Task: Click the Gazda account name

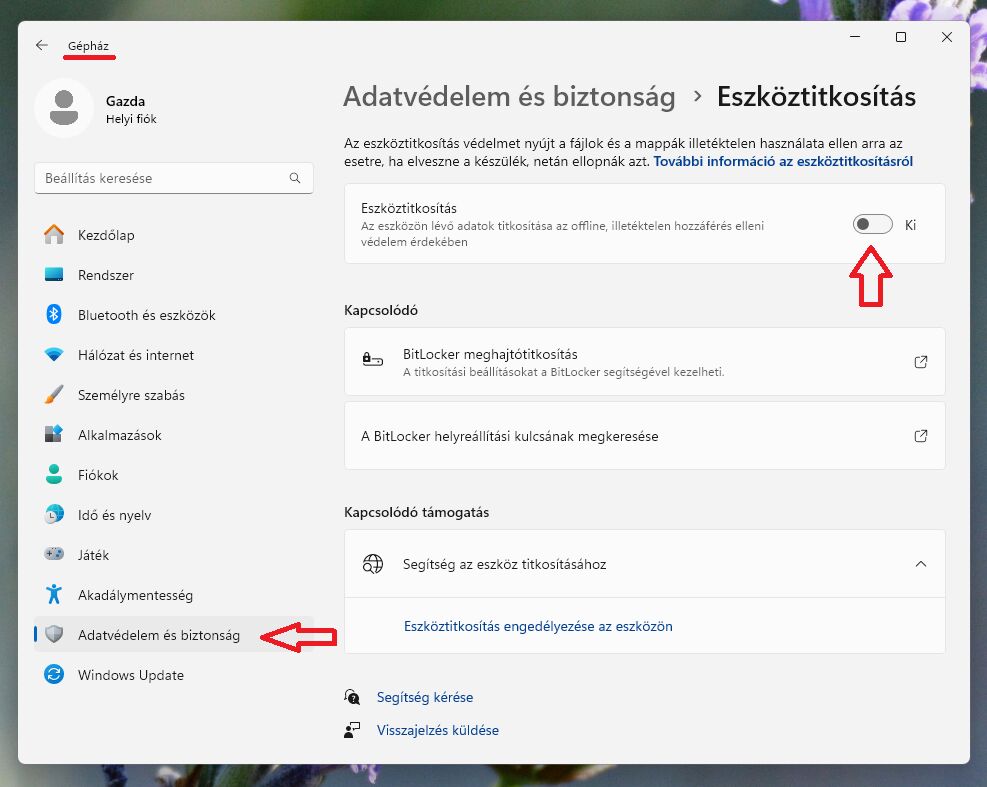Action: (125, 101)
